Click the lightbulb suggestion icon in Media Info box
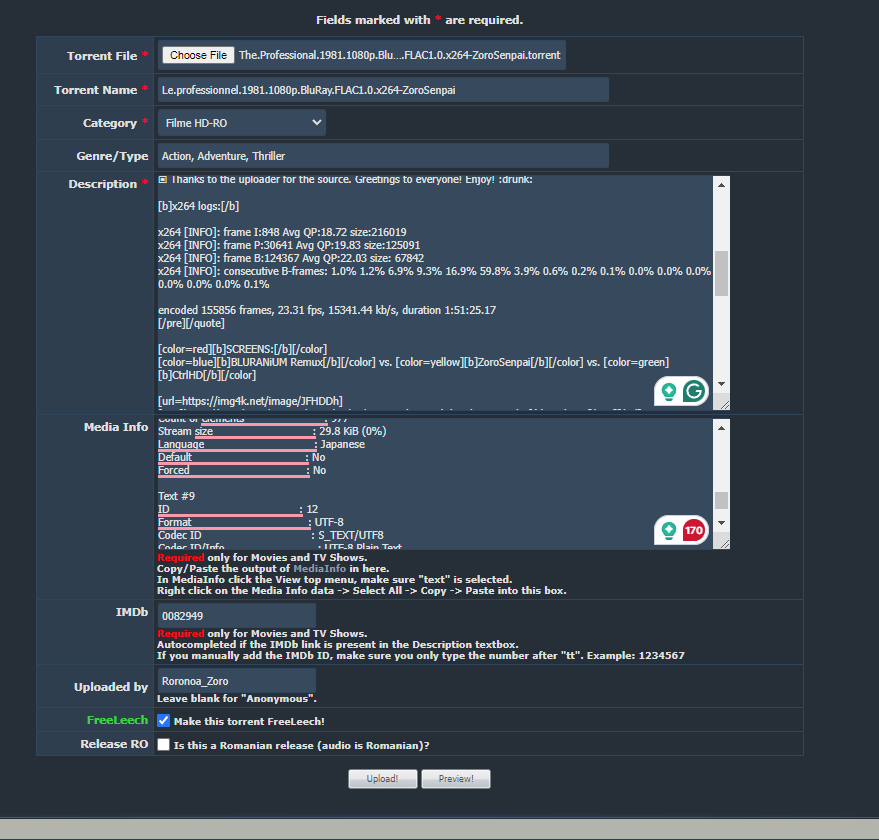The width and height of the screenshot is (879, 840). click(669, 531)
